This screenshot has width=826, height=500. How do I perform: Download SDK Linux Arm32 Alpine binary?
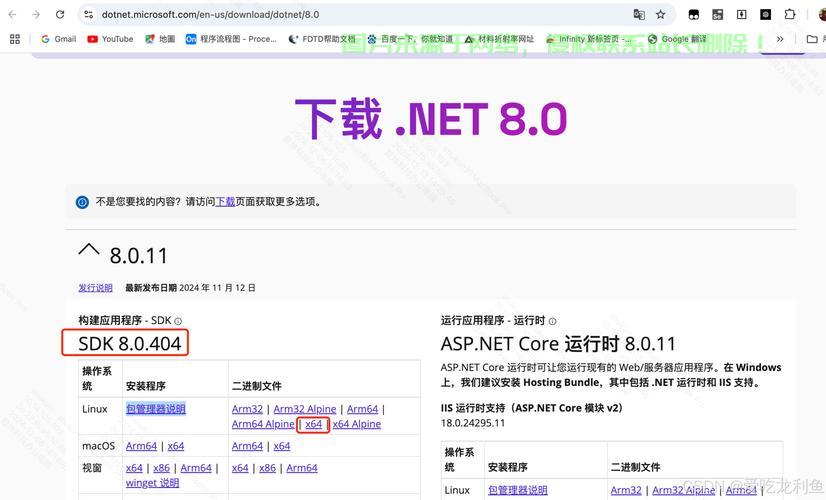coord(304,409)
